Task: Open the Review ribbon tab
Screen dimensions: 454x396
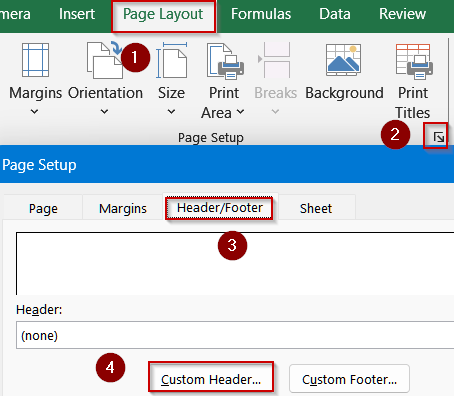Action: pos(402,14)
